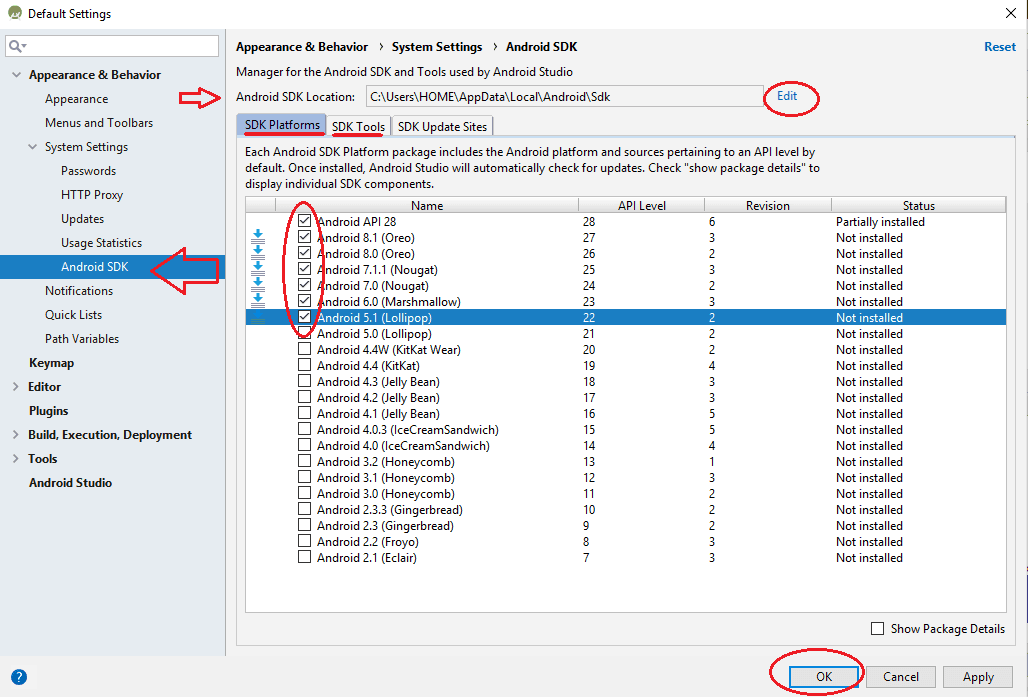Open Notifications settings
1028x697 pixels.
click(x=79, y=290)
